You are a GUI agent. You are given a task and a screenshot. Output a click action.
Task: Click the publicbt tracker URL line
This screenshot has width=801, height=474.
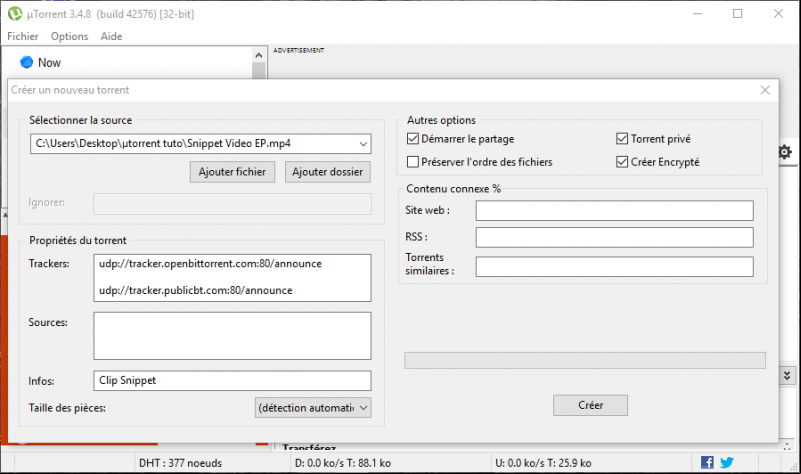point(196,290)
